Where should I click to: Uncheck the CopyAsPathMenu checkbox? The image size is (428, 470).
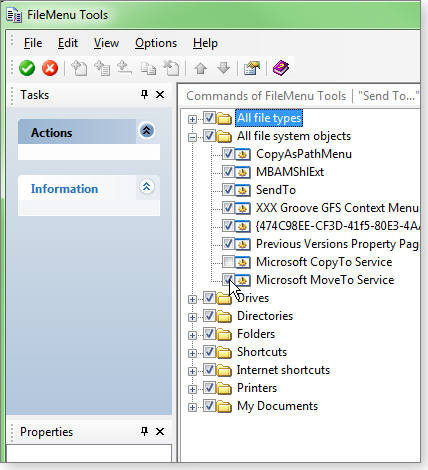tap(228, 153)
